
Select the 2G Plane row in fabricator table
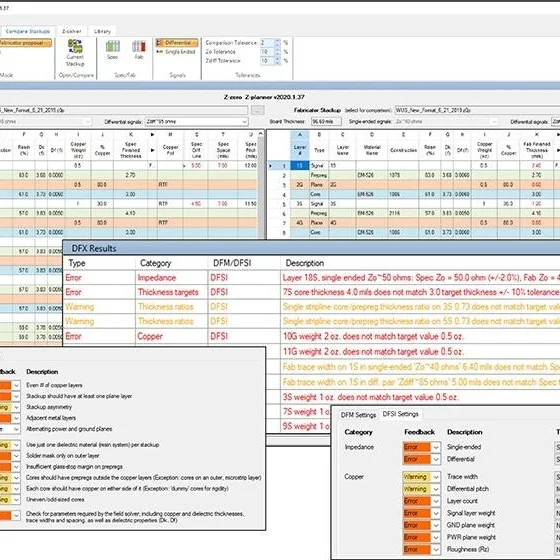point(414,185)
